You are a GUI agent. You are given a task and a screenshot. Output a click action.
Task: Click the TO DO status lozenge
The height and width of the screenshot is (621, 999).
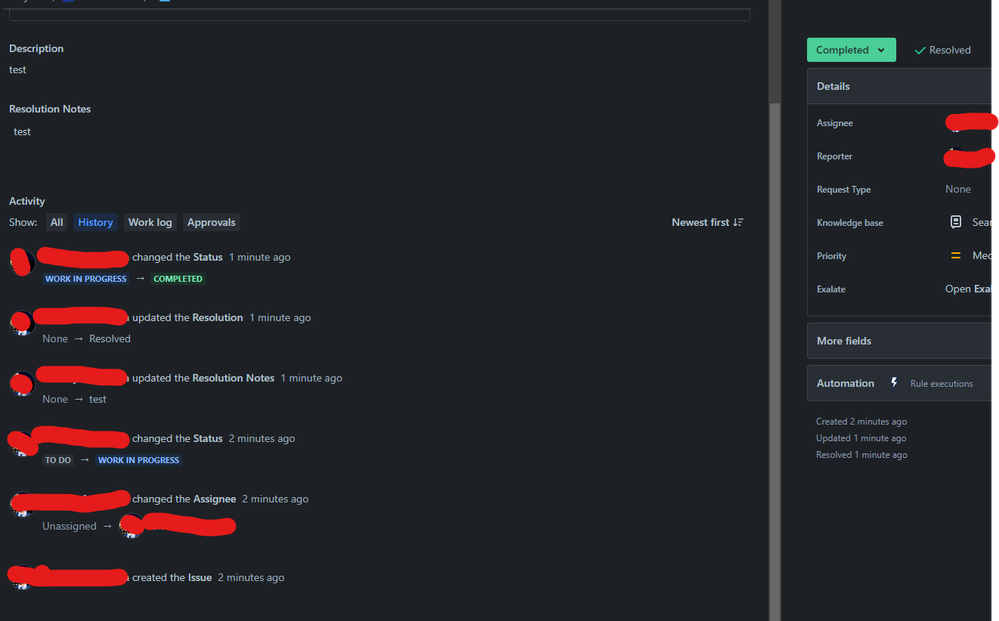tap(58, 460)
